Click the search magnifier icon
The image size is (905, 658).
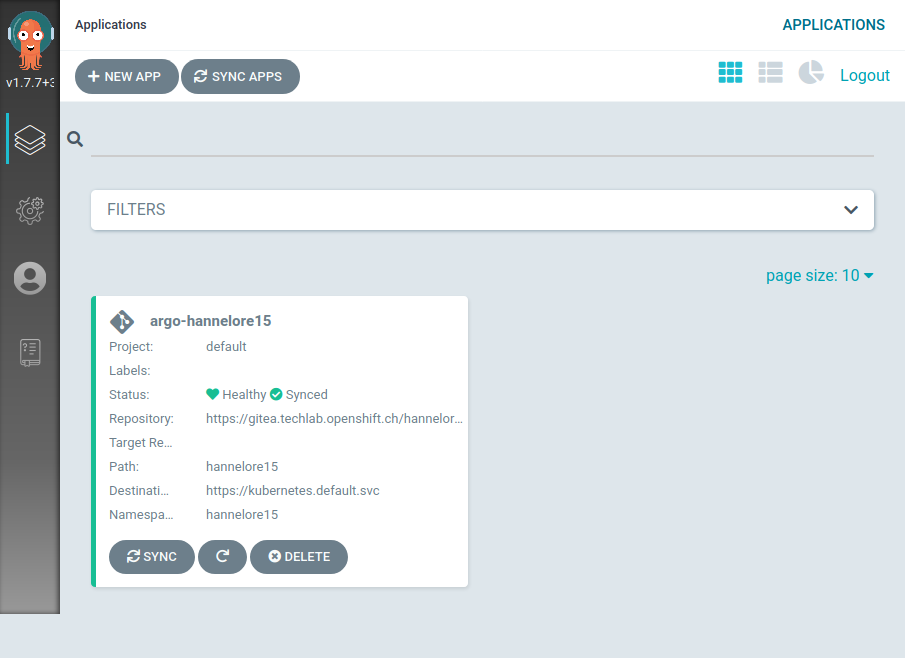coord(75,139)
